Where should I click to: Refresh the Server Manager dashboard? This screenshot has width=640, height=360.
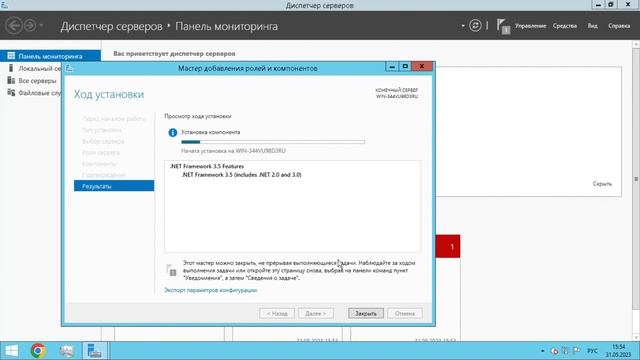(x=475, y=26)
